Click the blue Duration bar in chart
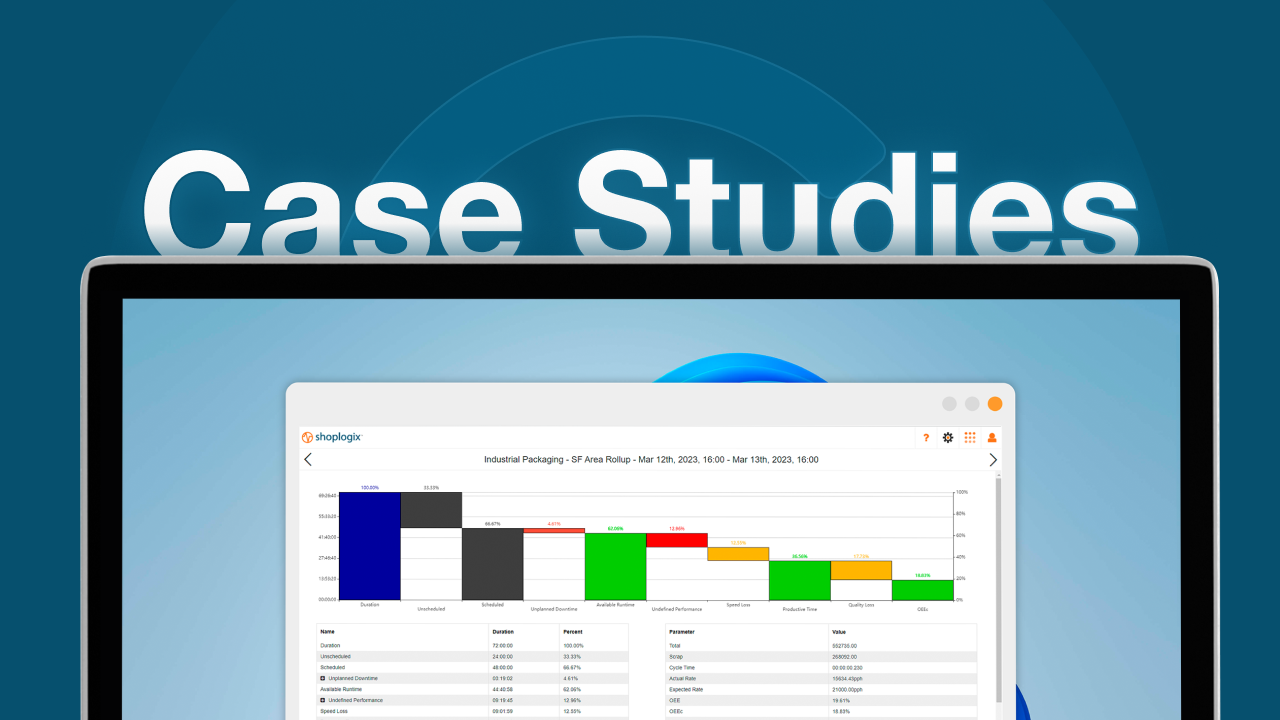Viewport: 1280px width, 720px height. point(370,546)
